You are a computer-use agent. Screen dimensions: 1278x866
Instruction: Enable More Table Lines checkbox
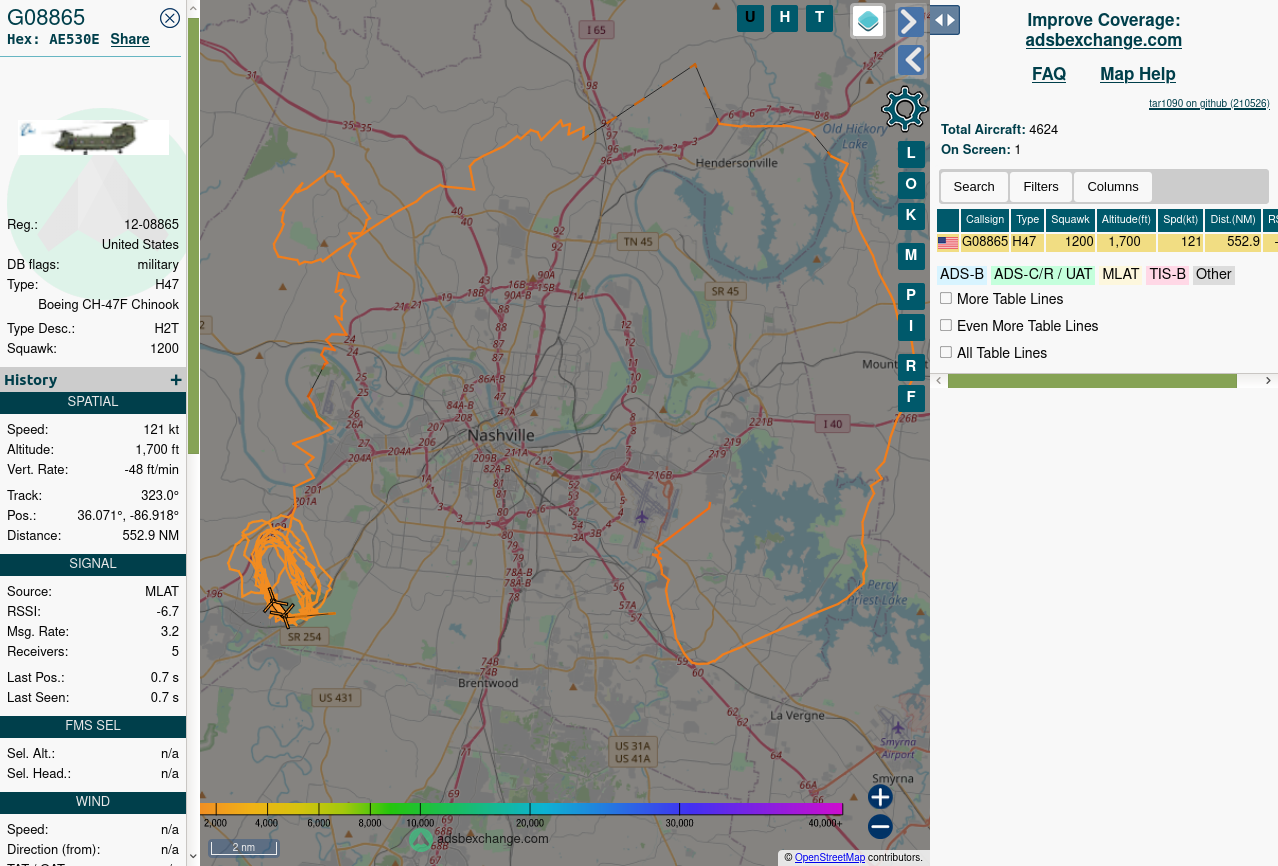point(946,298)
